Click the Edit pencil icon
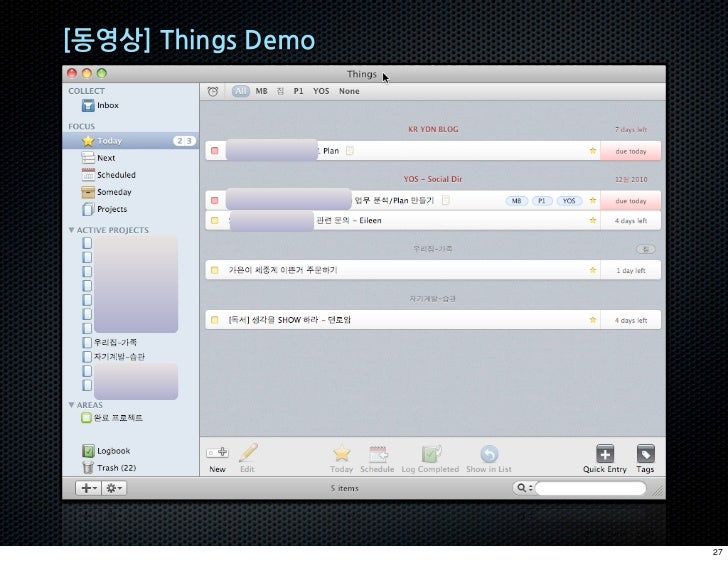Image resolution: width=728 pixels, height=561 pixels. tap(247, 453)
